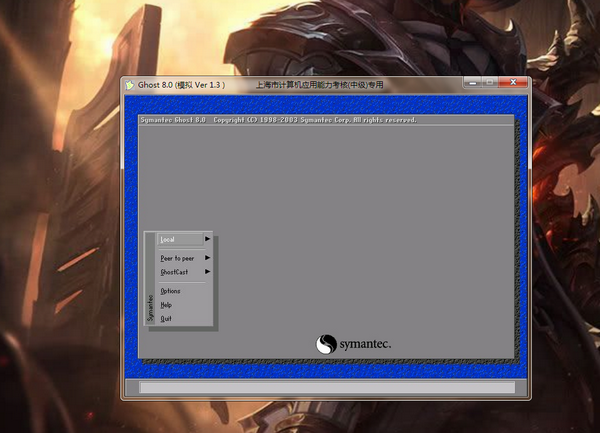The width and height of the screenshot is (600, 433).
Task: Click the Symantec yin-yang logo icon
Action: 326,344
